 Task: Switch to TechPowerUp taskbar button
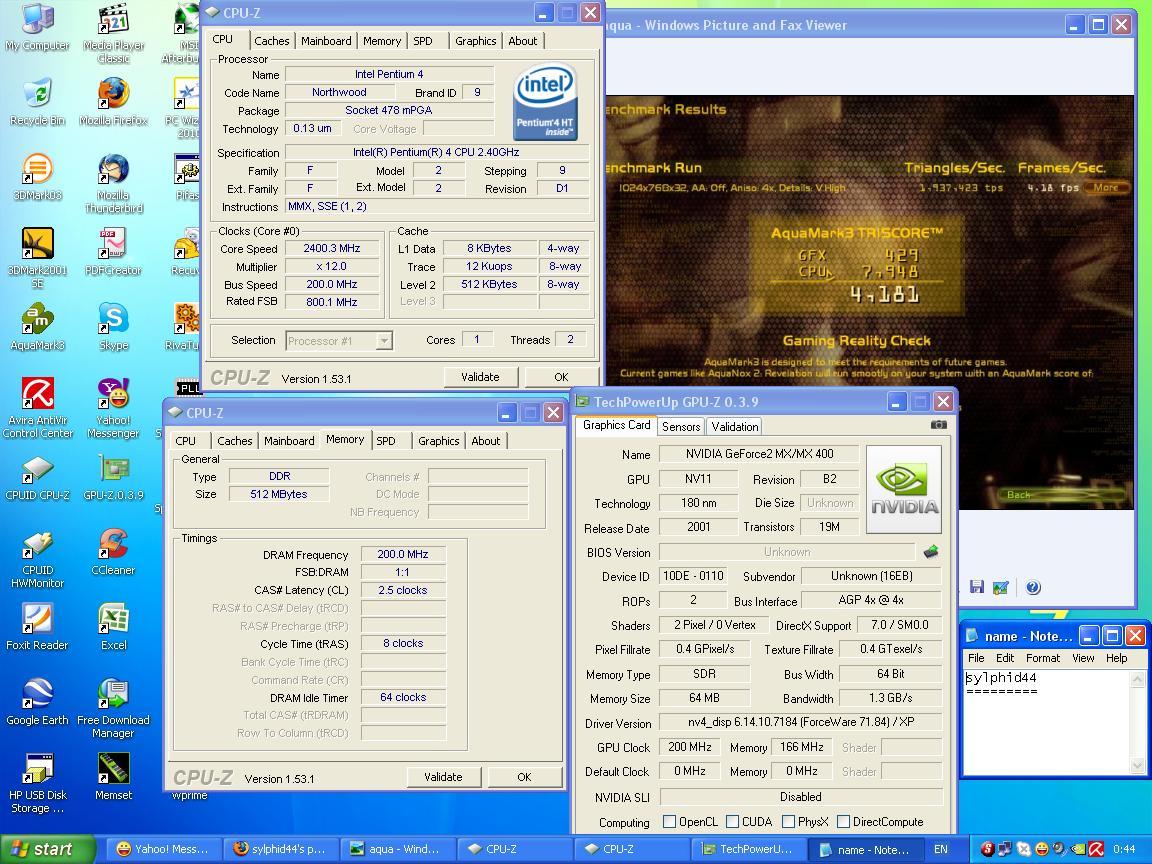(747, 849)
